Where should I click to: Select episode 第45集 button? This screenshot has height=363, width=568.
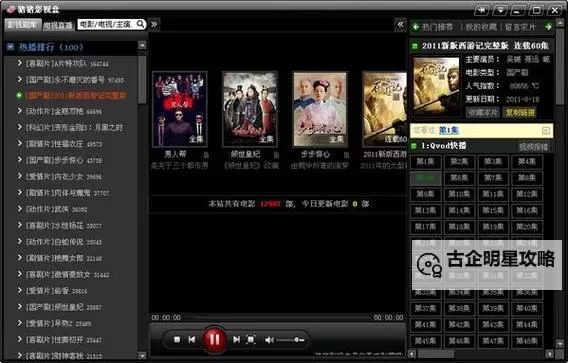point(425,341)
